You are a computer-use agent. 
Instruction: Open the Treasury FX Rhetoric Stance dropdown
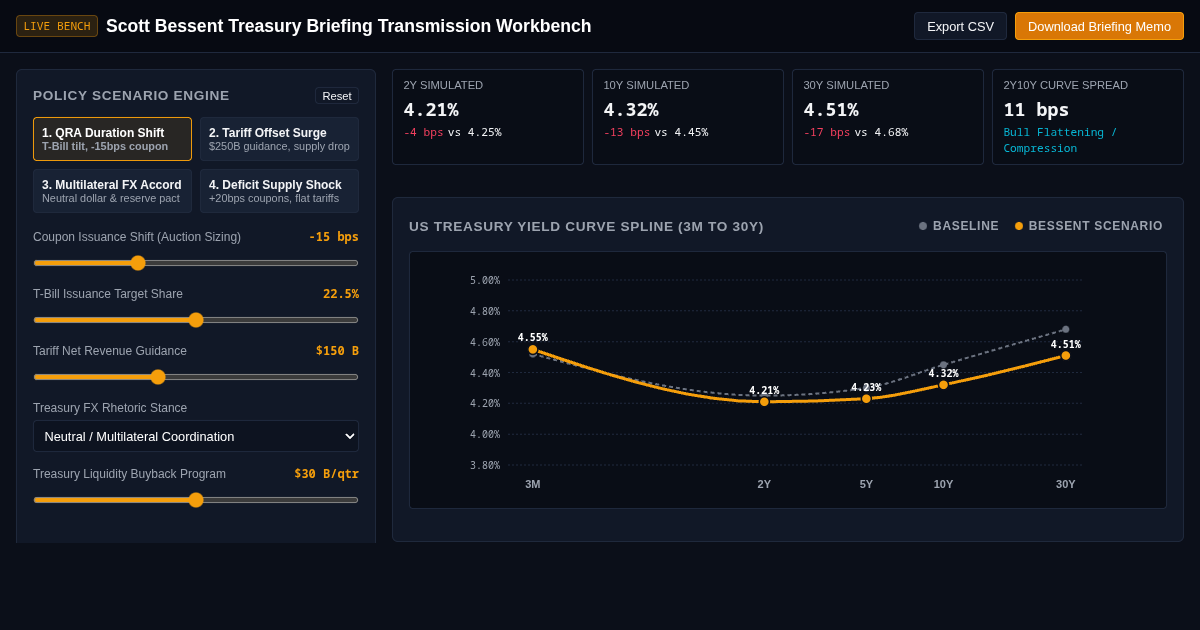196,436
